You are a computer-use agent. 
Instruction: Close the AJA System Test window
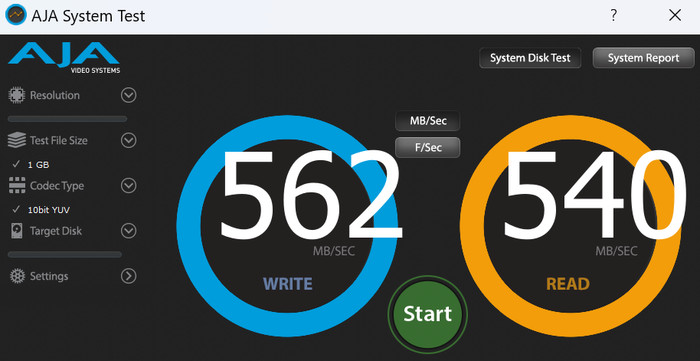675,15
